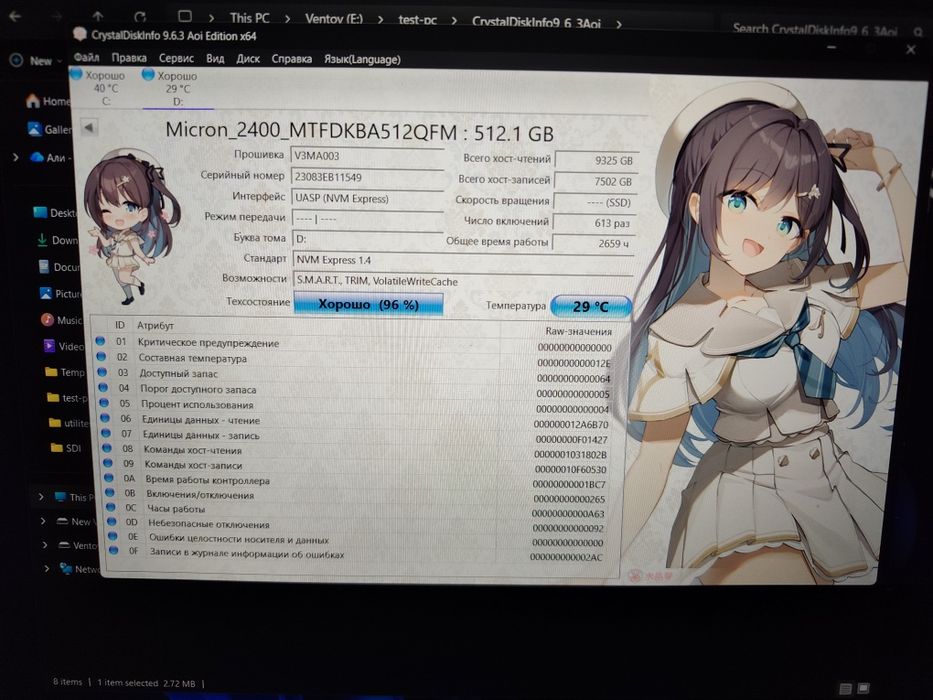Select the Процент использования attribute row

[x=356, y=406]
